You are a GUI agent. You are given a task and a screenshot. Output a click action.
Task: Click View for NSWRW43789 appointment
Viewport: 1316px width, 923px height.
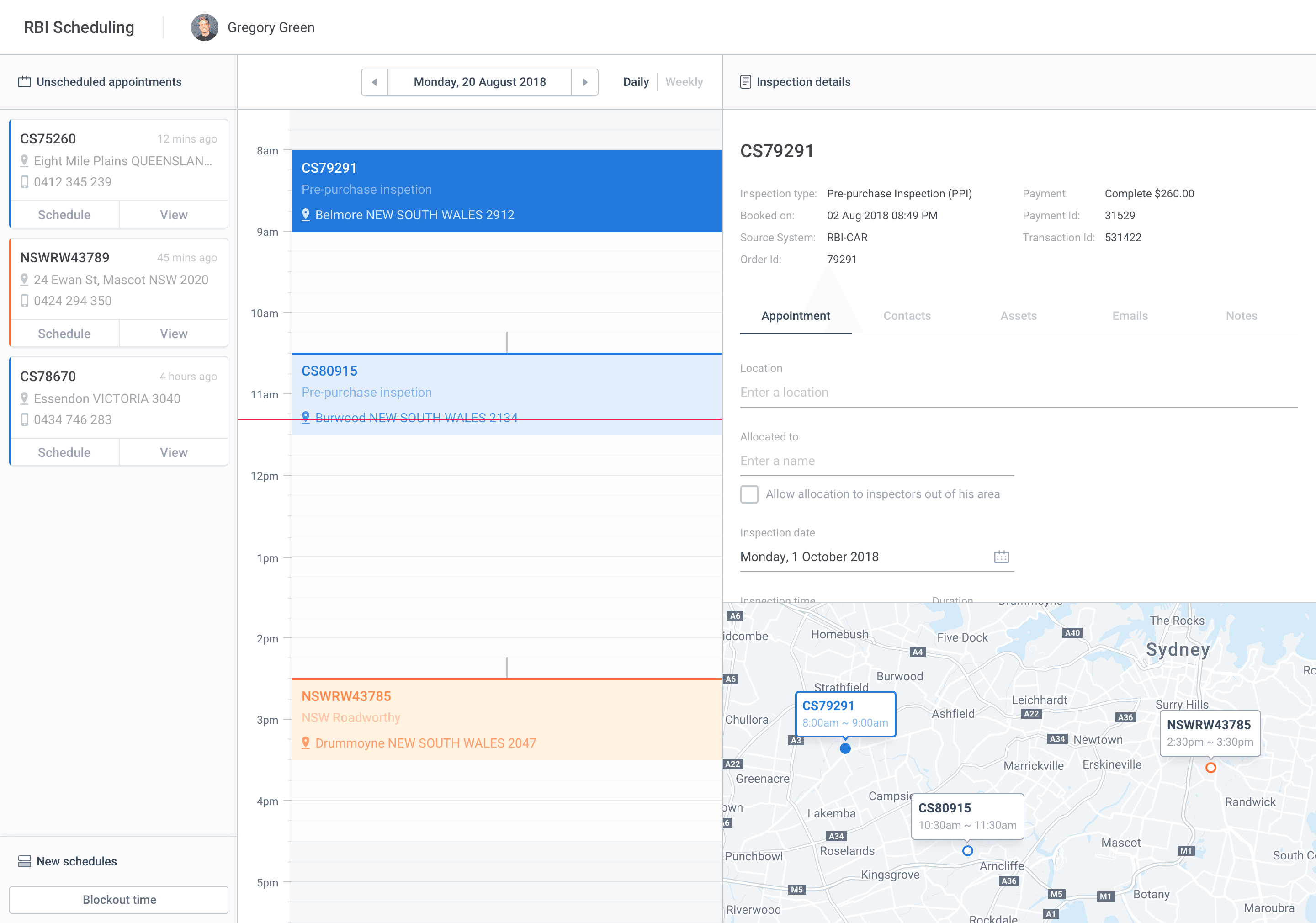(173, 334)
